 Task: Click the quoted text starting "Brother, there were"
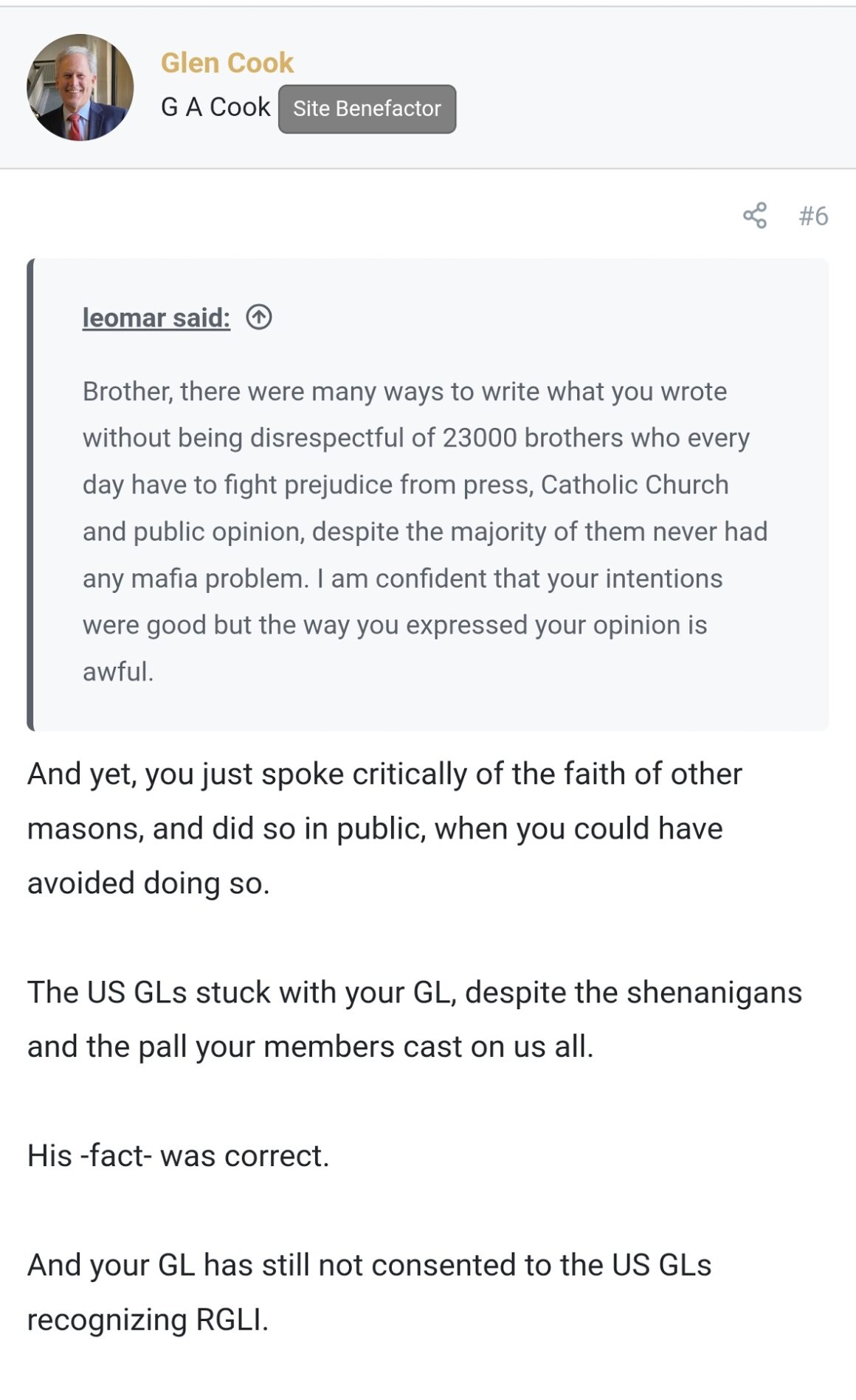404,391
